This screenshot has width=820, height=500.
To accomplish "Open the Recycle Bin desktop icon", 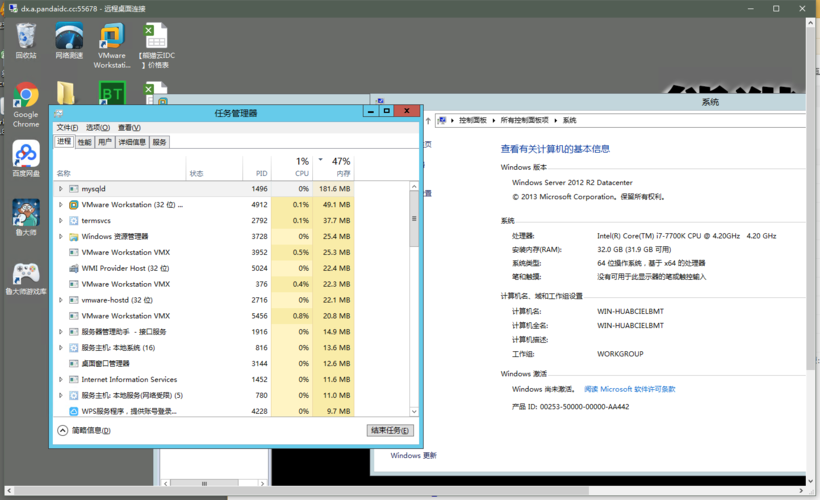I will point(26,41).
